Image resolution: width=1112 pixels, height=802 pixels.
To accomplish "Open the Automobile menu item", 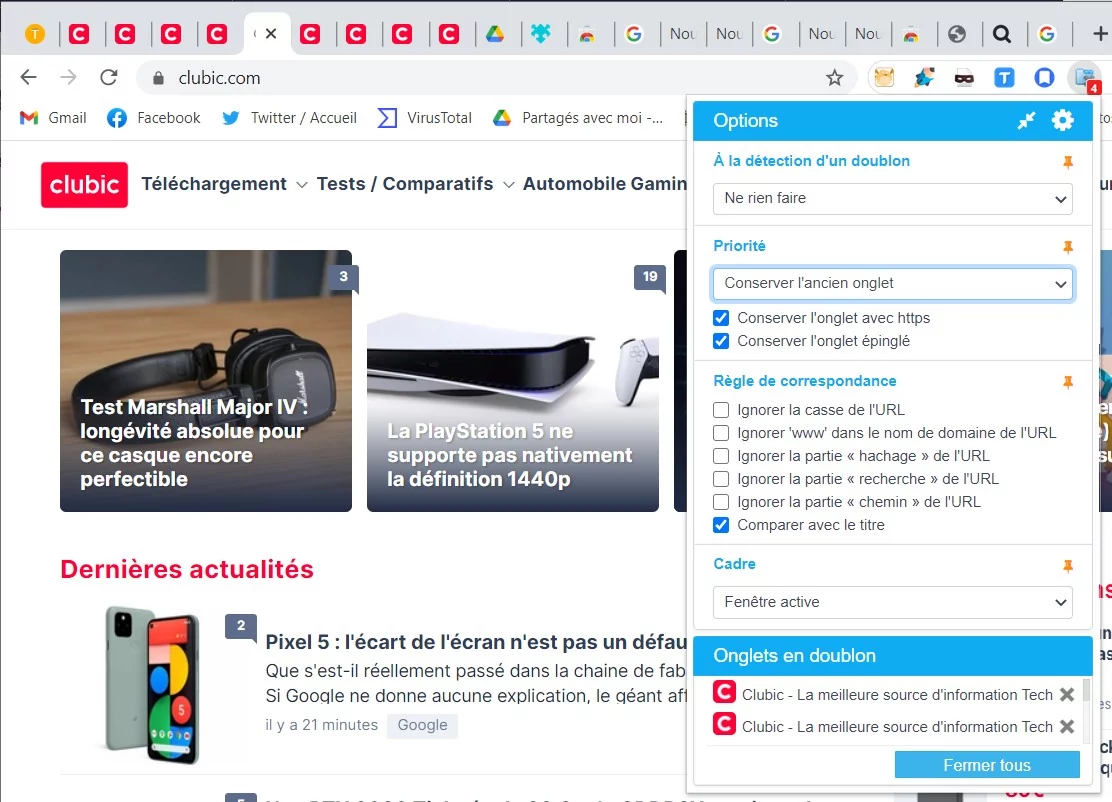I will (574, 184).
